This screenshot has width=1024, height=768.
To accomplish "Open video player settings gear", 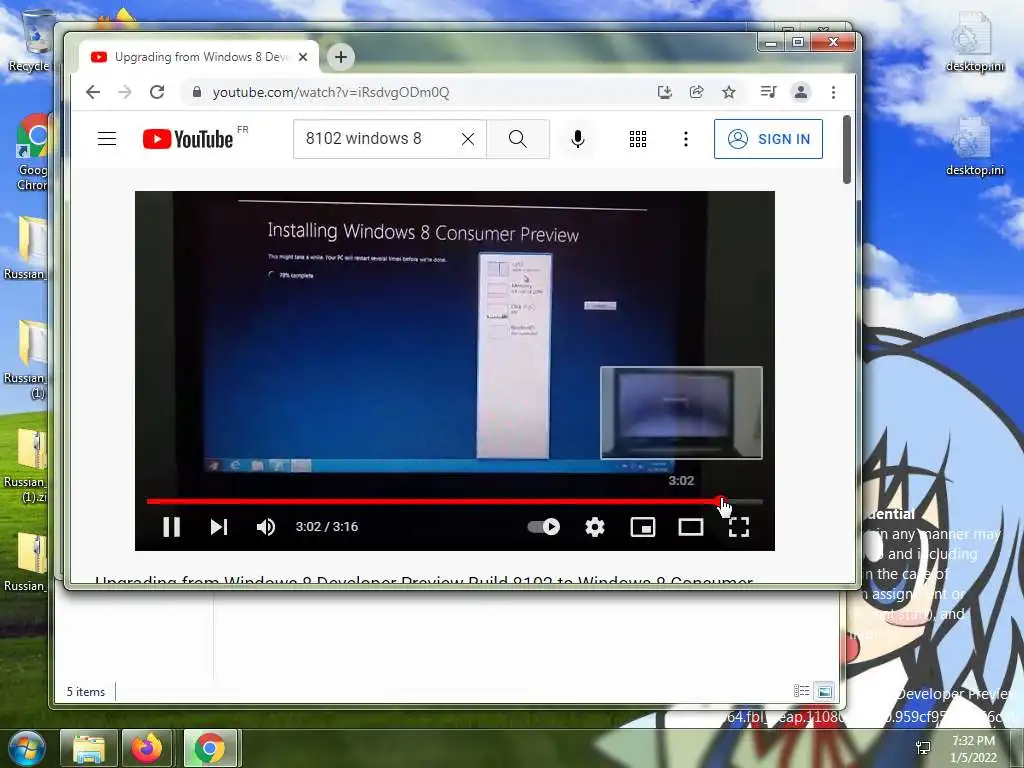I will tap(594, 526).
